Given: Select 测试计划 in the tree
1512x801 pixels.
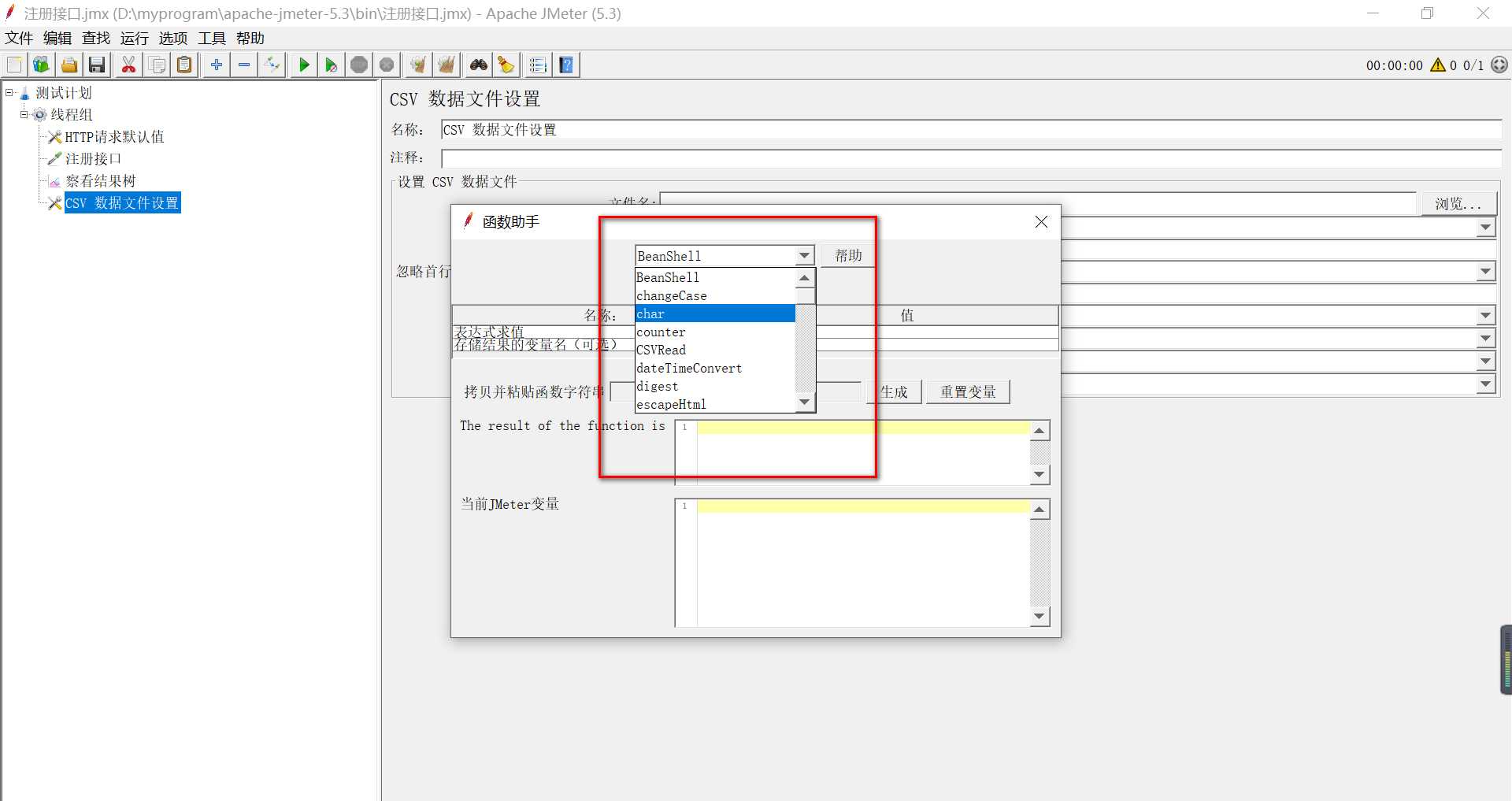Looking at the screenshot, I should (64, 93).
